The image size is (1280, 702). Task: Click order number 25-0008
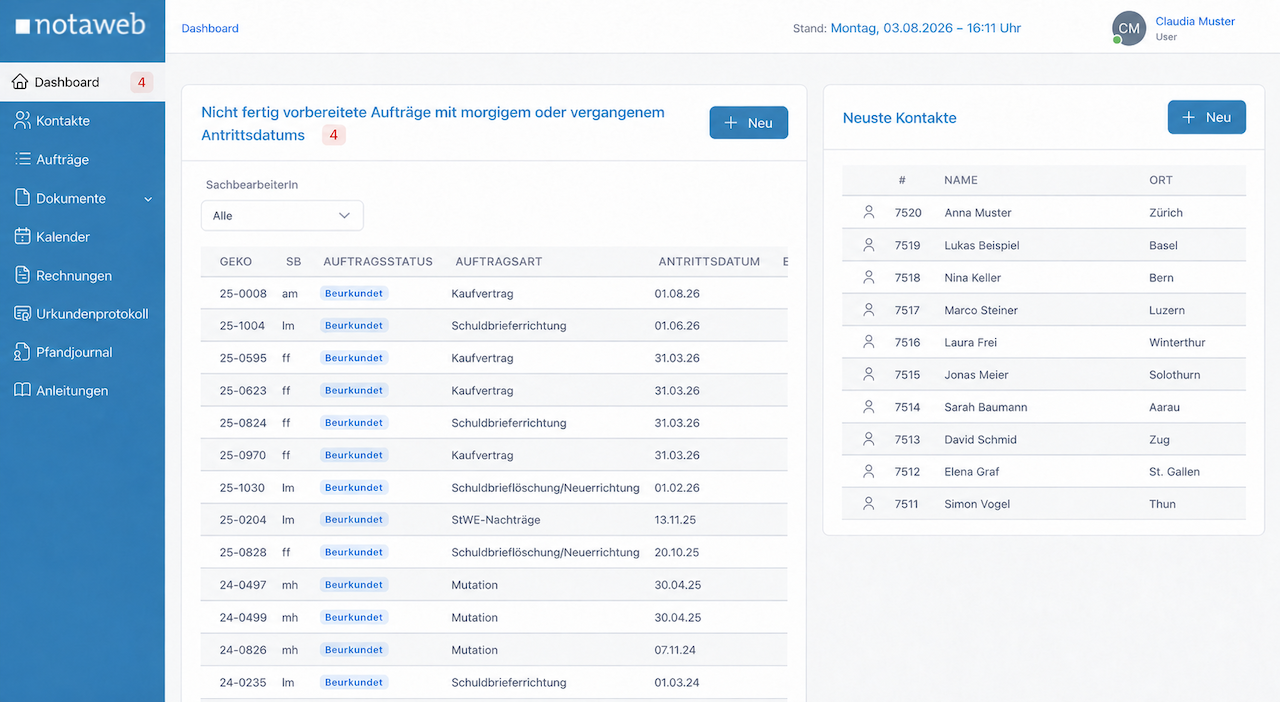(243, 294)
